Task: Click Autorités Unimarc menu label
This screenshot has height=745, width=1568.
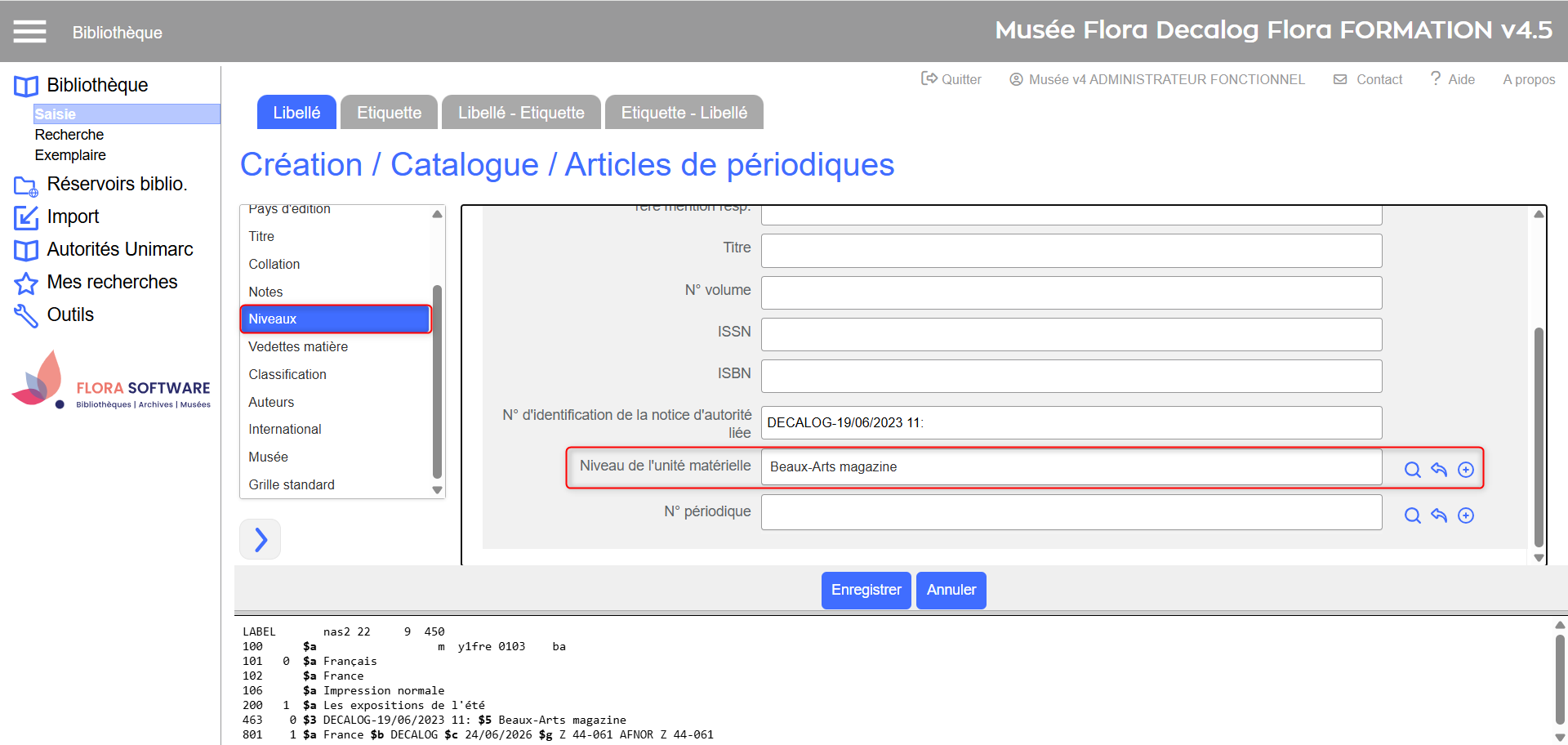Action: (120, 250)
